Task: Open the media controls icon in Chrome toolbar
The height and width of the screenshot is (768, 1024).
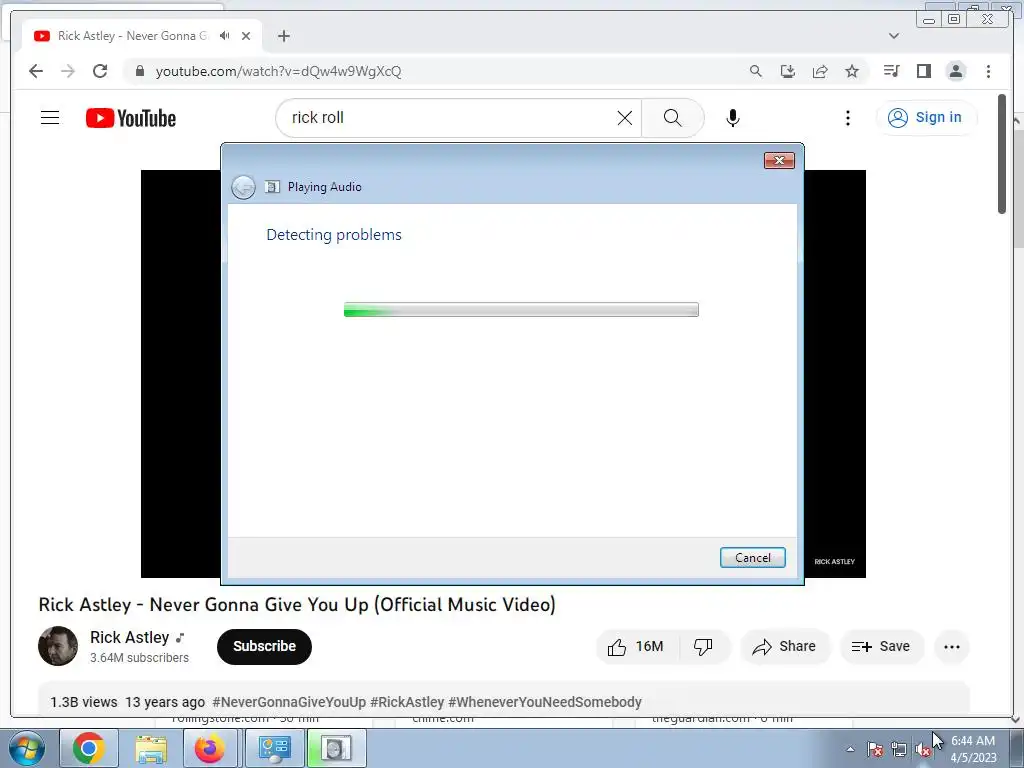Action: 891,71
